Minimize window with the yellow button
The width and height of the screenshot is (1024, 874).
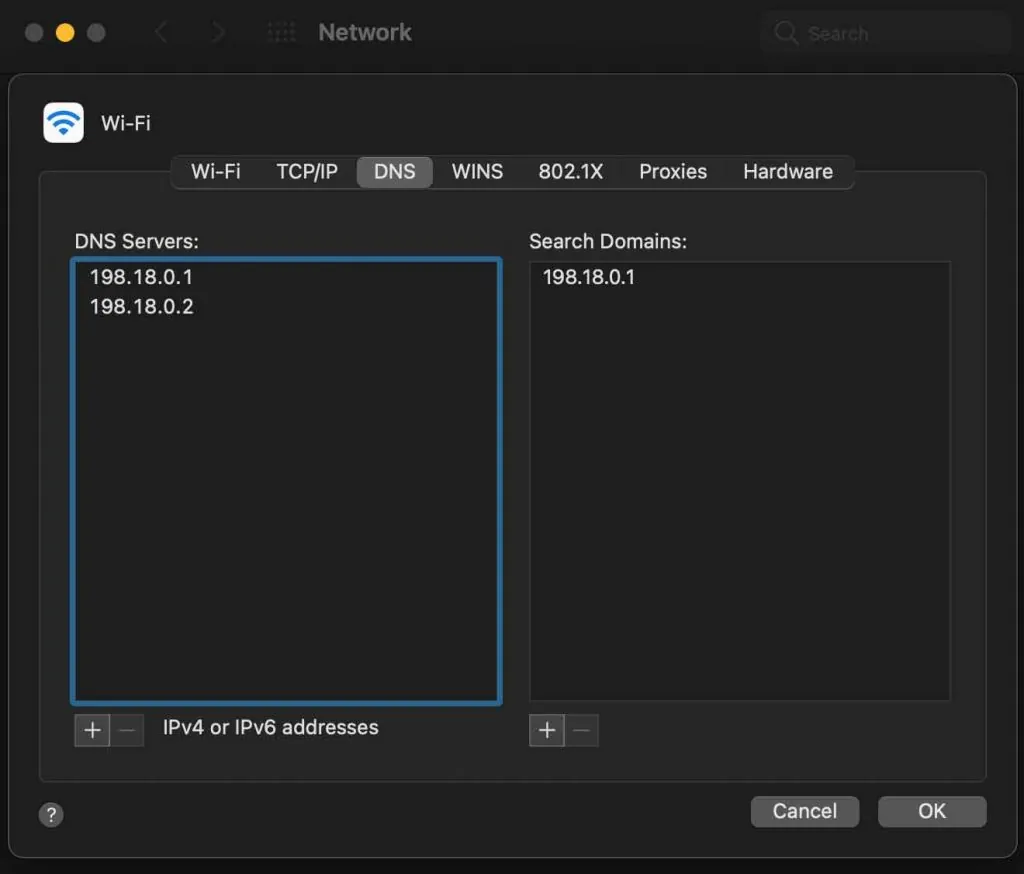[65, 32]
